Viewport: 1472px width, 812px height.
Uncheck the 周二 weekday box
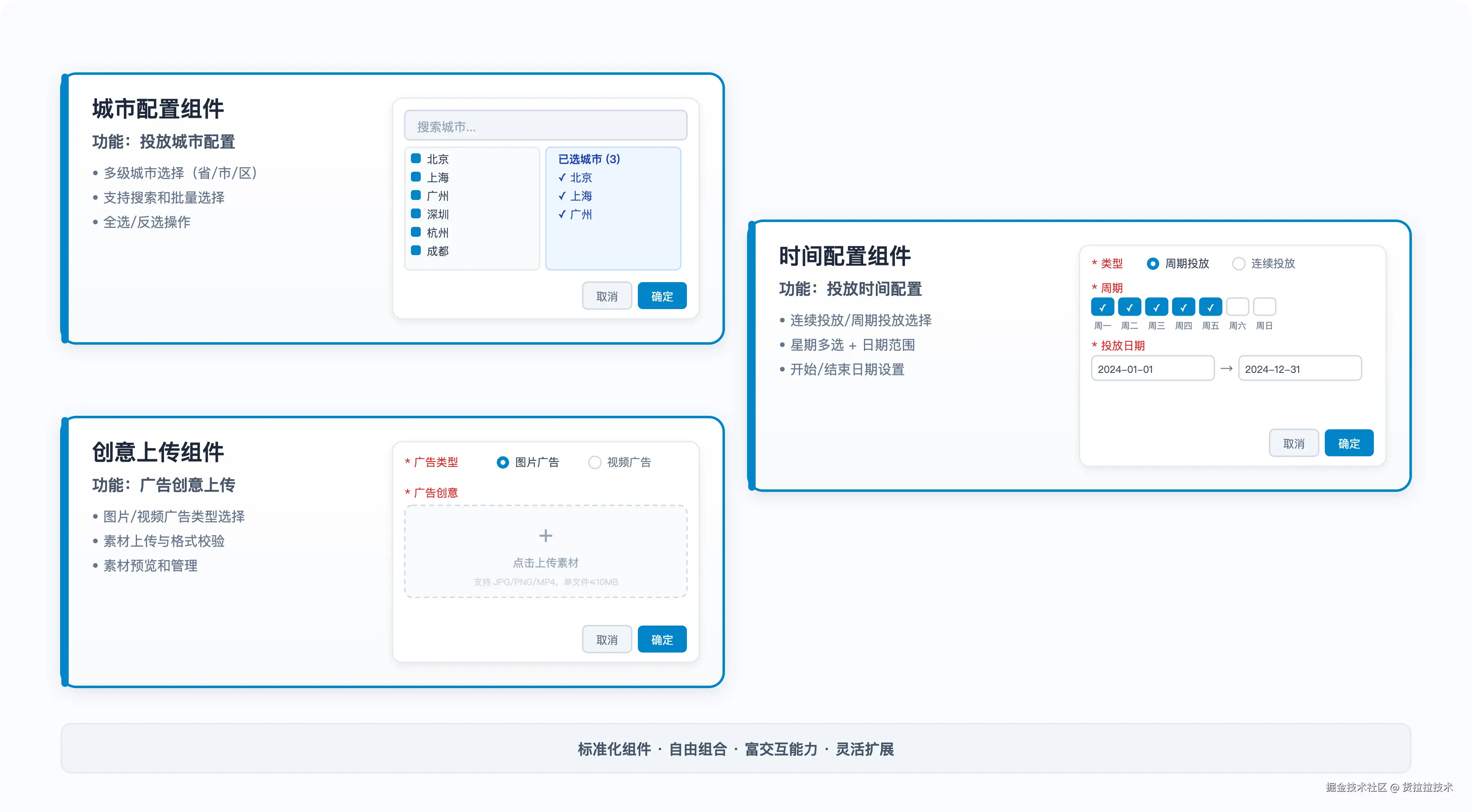tap(1129, 307)
